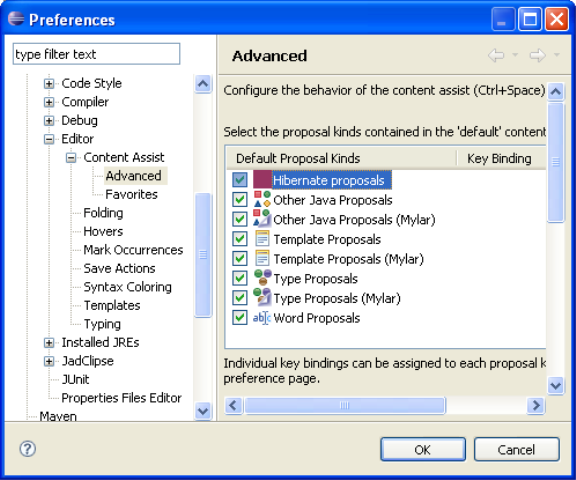This screenshot has width=576, height=480.
Task: Click the Hibernate proposals maroon icon
Action: click(x=262, y=180)
